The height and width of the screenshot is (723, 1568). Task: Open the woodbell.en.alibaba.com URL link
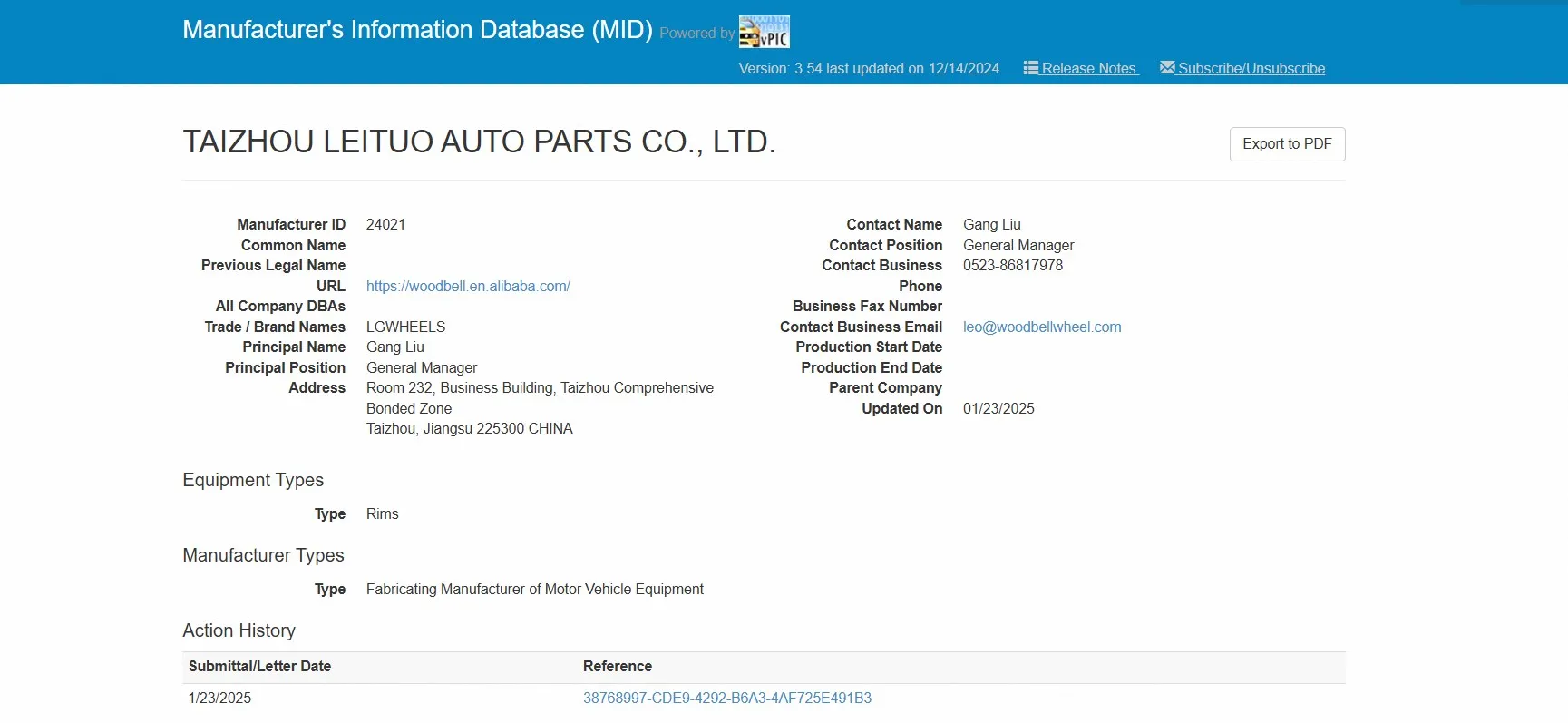coord(468,287)
